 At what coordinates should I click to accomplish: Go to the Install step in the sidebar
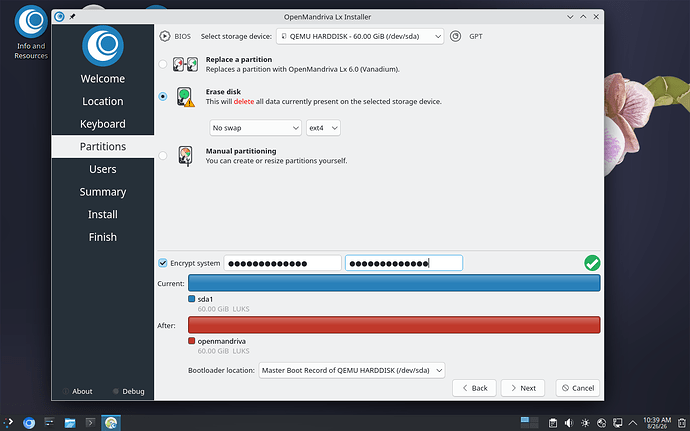pyautogui.click(x=103, y=214)
